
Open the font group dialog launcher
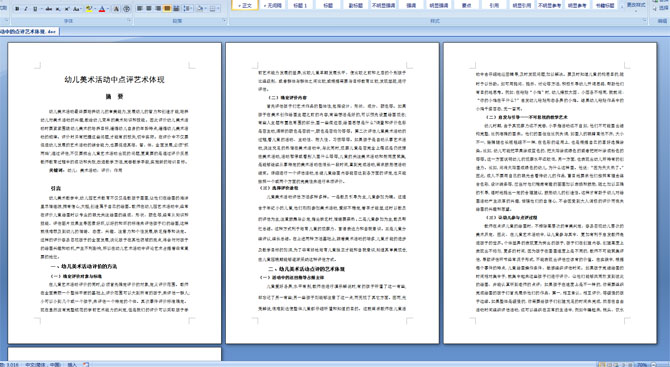point(129,21)
